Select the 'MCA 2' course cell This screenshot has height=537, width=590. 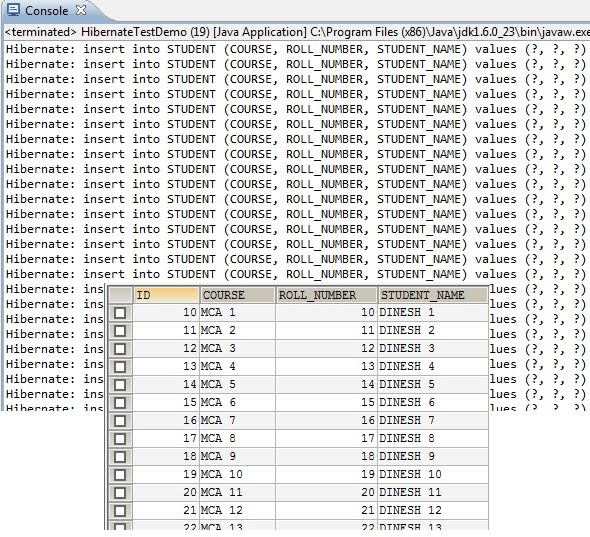coord(237,330)
